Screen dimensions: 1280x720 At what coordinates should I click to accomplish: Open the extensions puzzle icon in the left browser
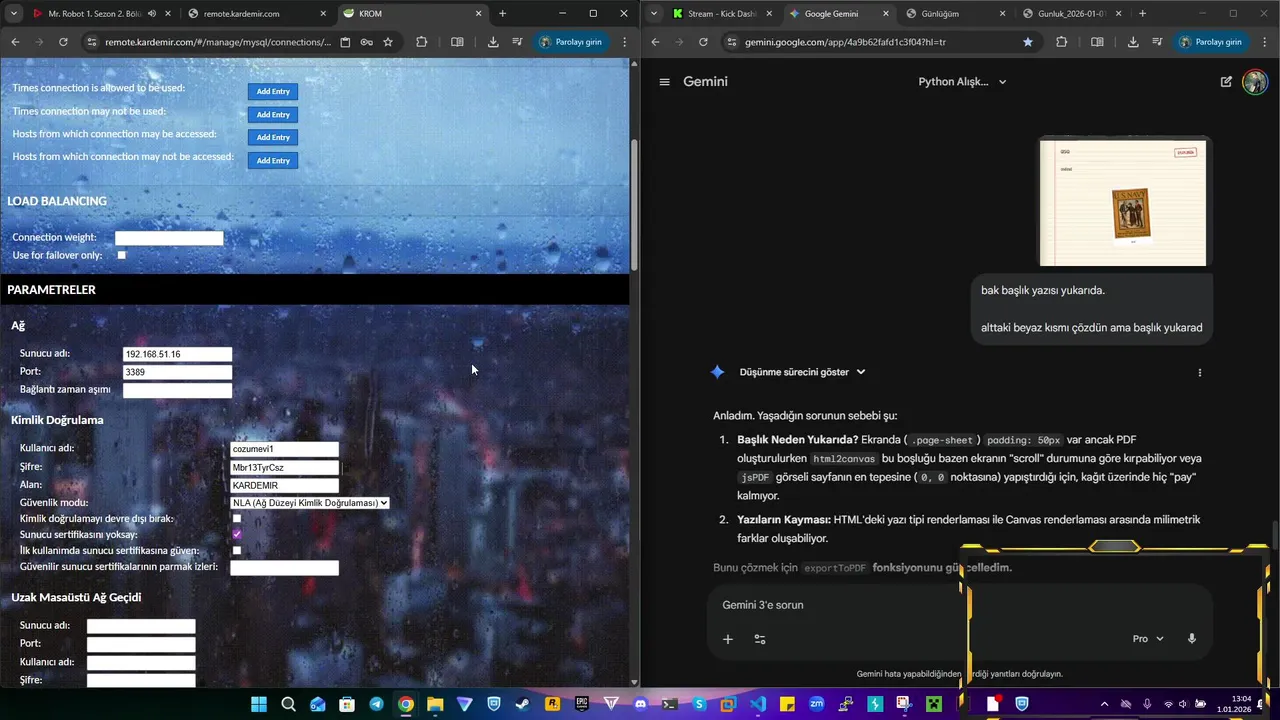tap(421, 42)
